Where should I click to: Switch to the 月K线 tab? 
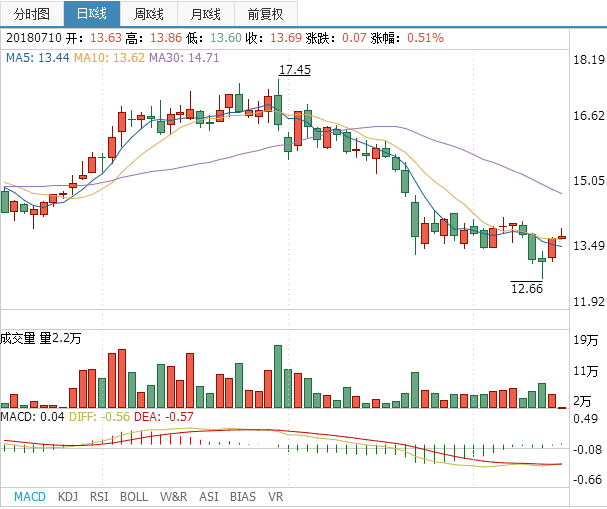[206, 14]
